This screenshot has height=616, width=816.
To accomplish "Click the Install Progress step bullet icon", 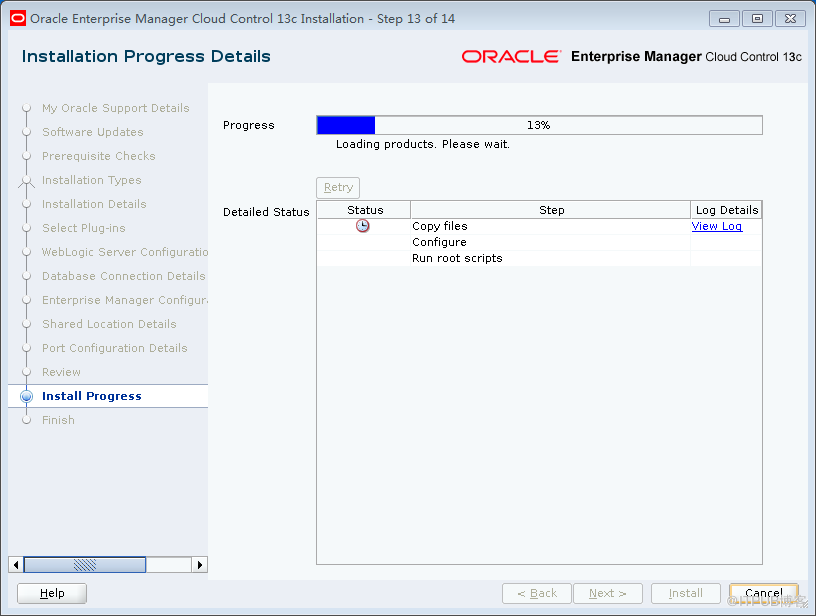I will (27, 396).
